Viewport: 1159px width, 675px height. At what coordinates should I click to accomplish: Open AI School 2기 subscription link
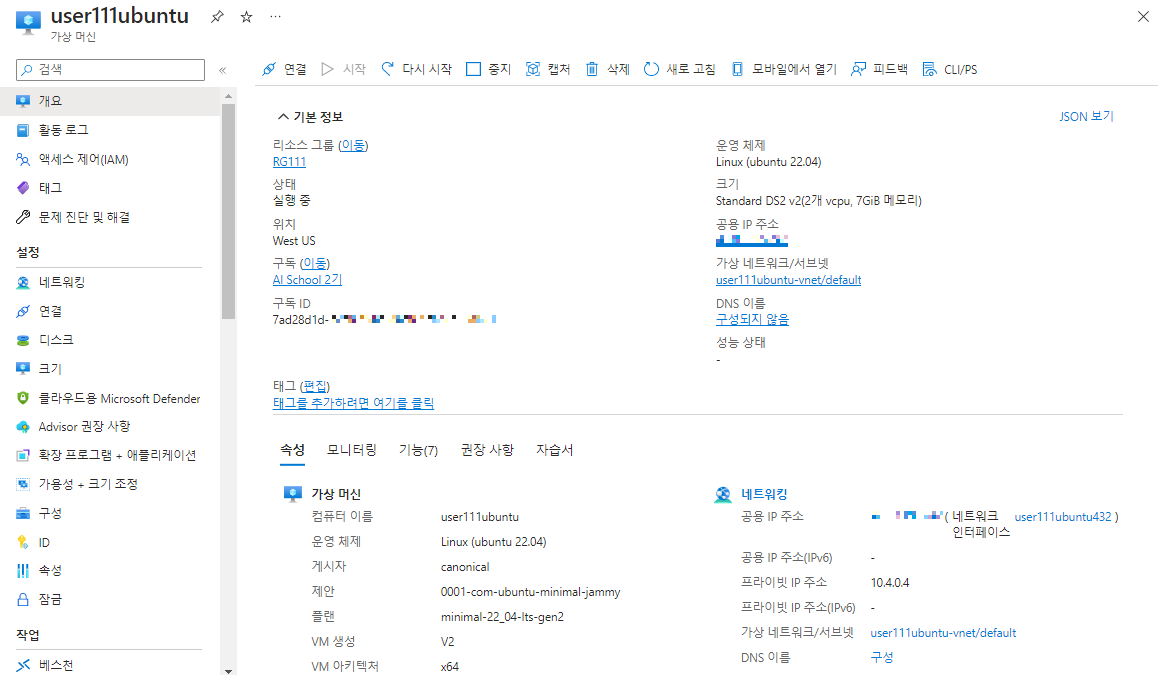click(307, 280)
